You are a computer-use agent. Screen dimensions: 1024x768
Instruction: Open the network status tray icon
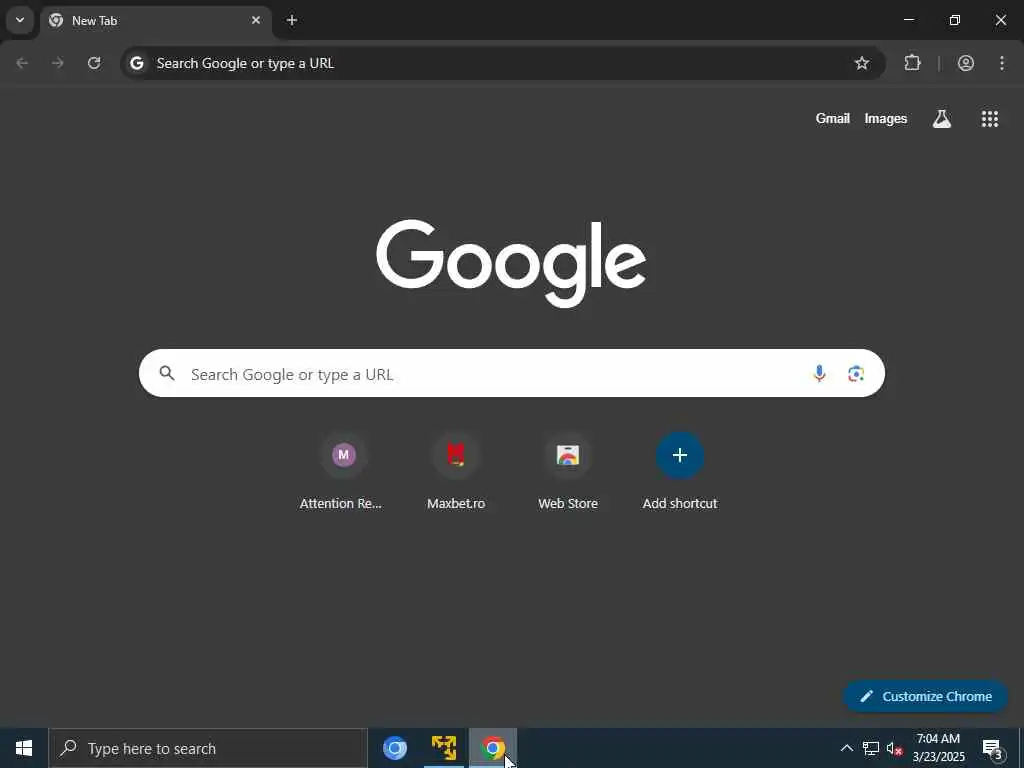tap(871, 748)
